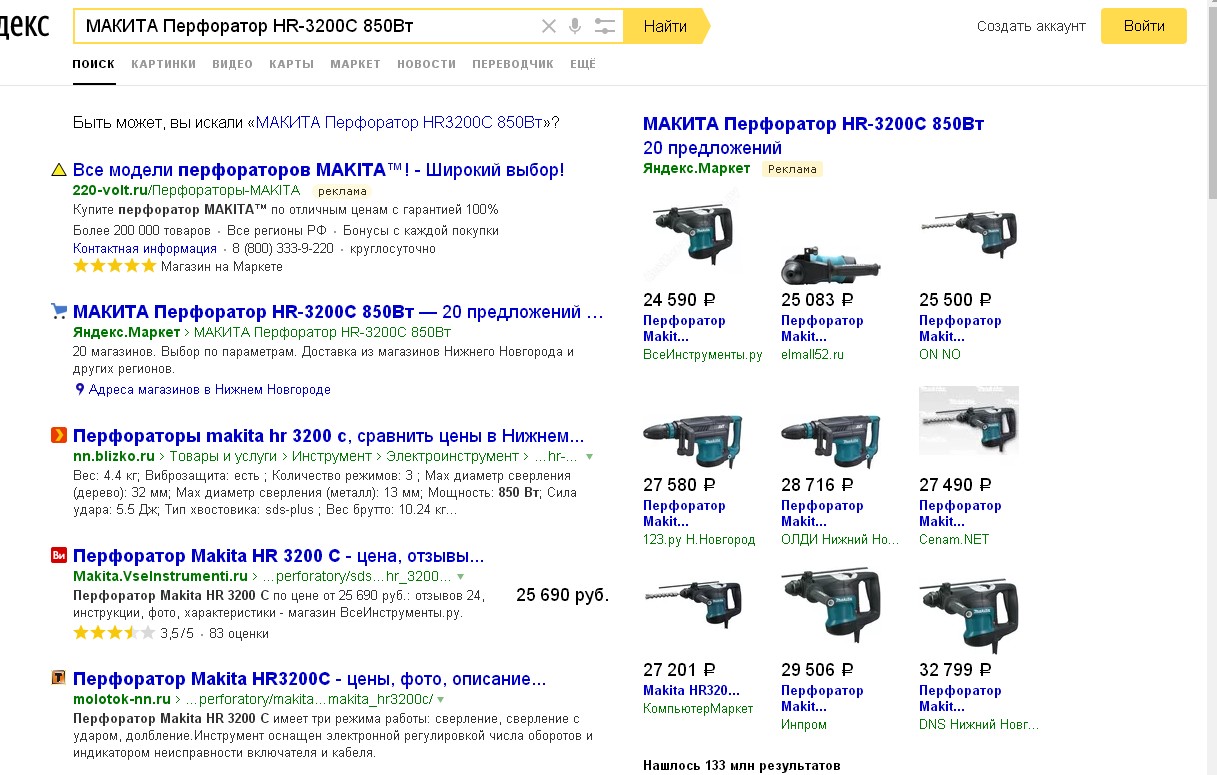Open Адреса магазинов в Нижнем Новгороде link
This screenshot has height=775, width=1217.
[x=209, y=389]
